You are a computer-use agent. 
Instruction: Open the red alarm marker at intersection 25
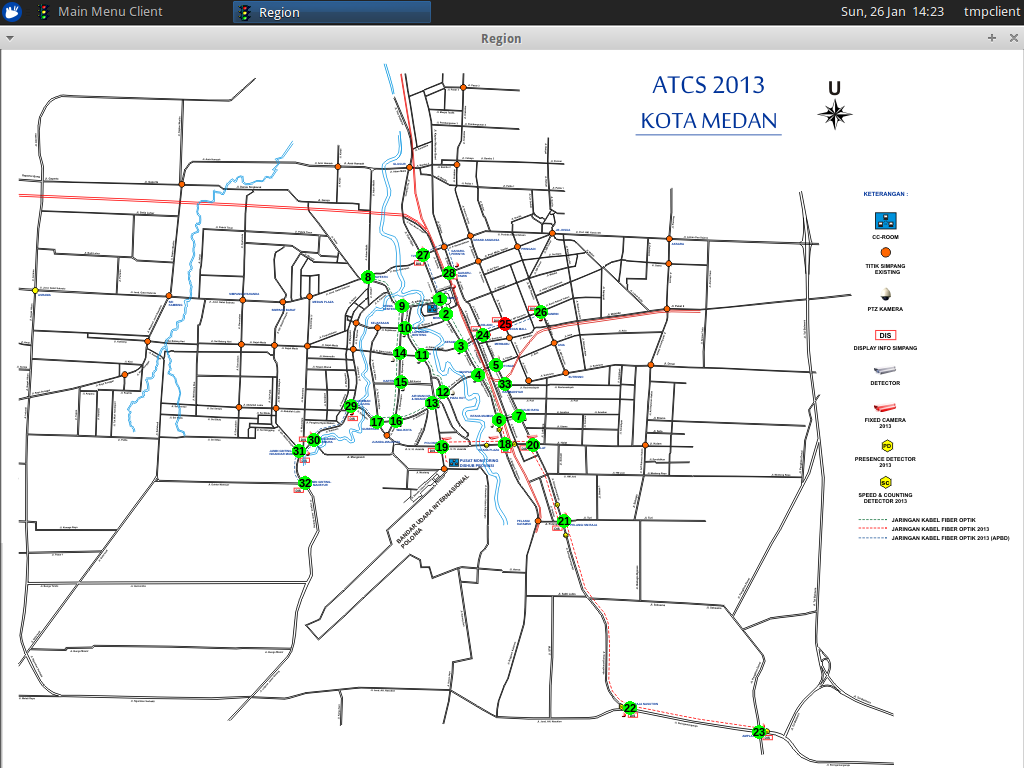[504, 325]
